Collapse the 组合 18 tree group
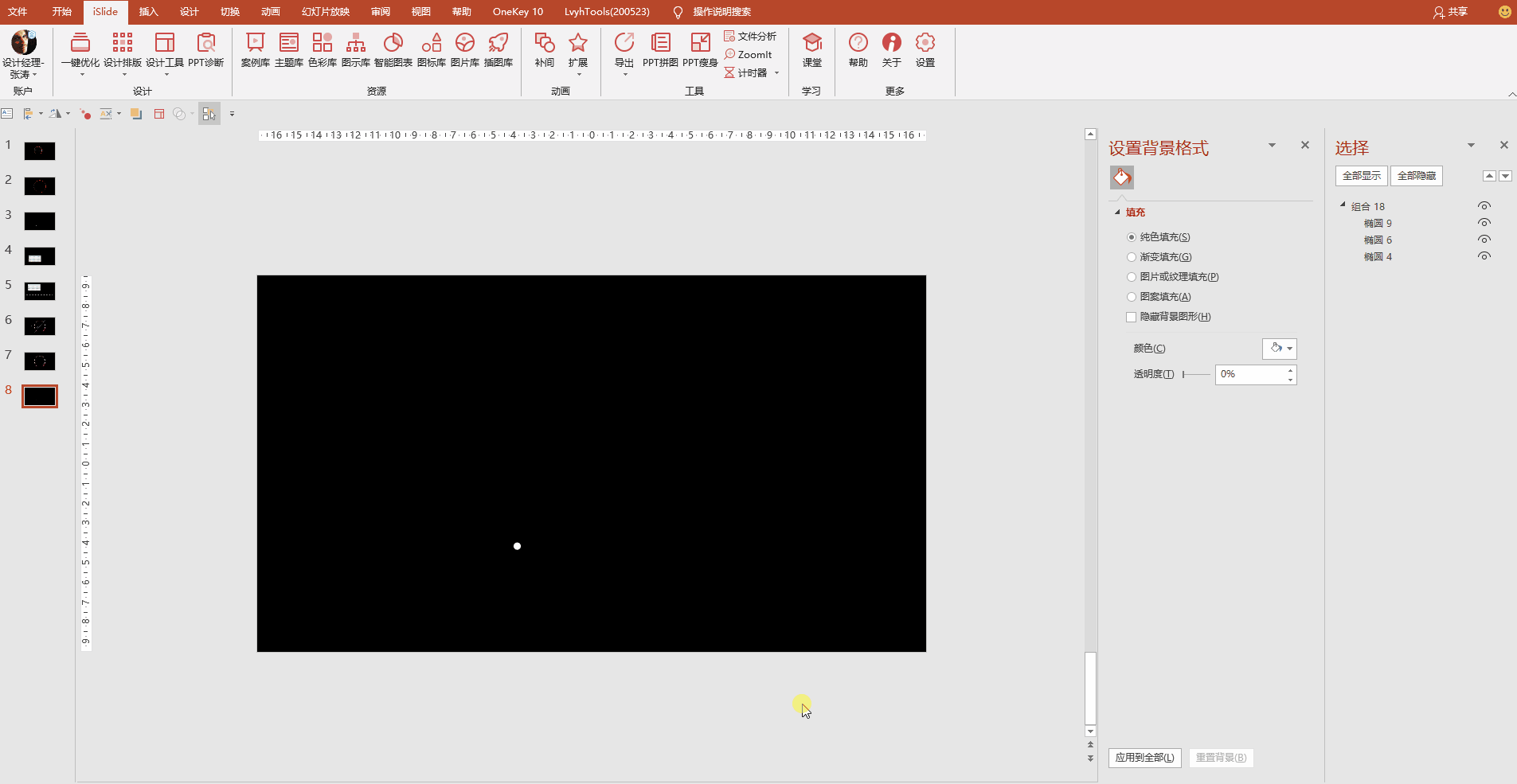1517x784 pixels. click(x=1343, y=205)
